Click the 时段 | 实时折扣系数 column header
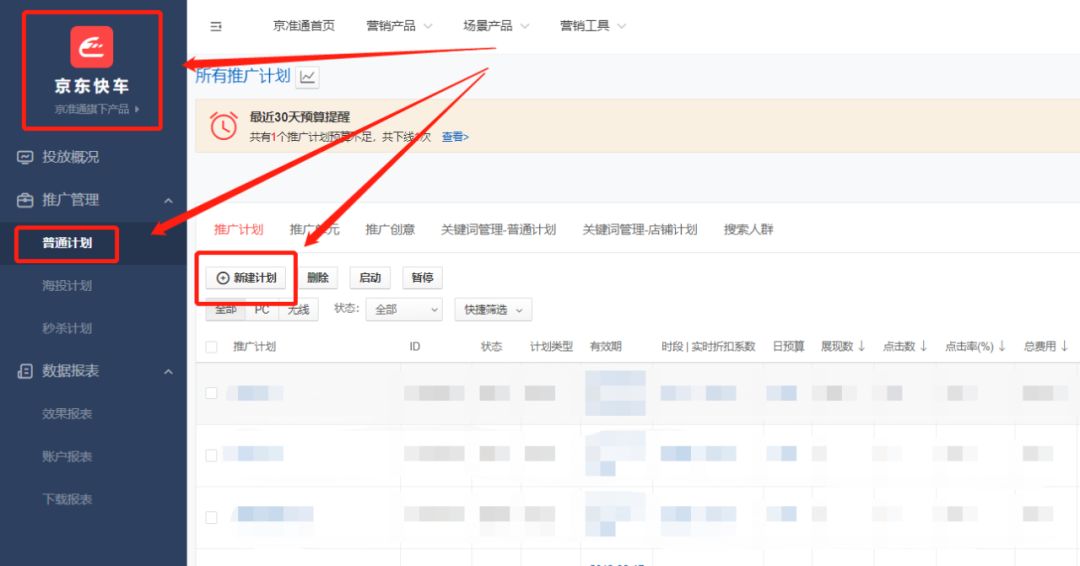 point(708,346)
